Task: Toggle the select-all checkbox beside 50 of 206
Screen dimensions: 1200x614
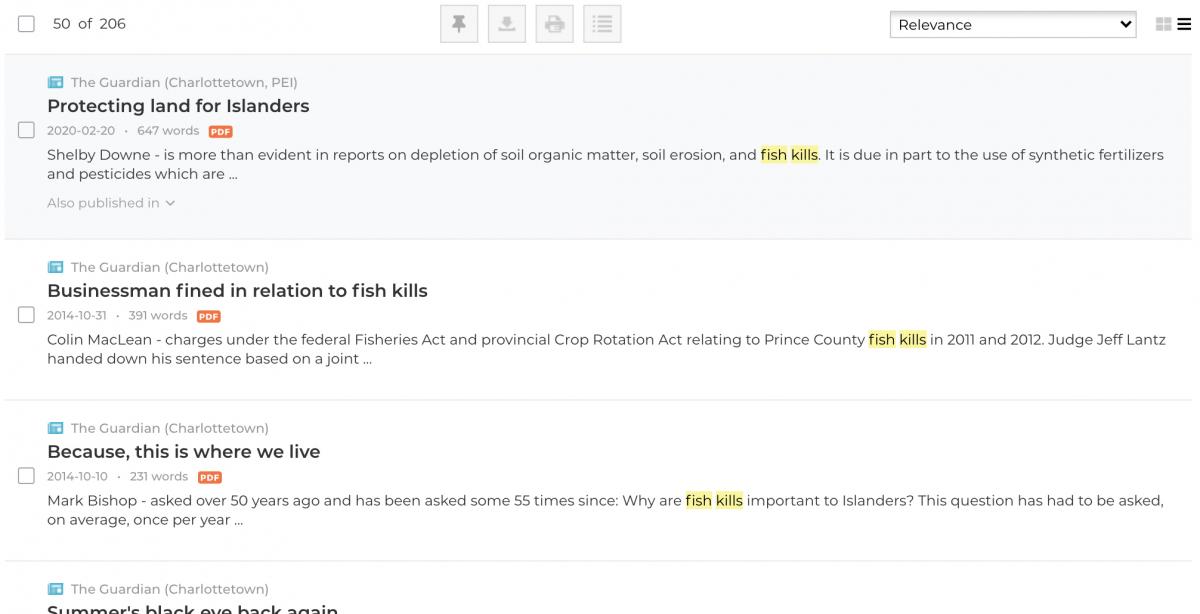Action: (26, 24)
